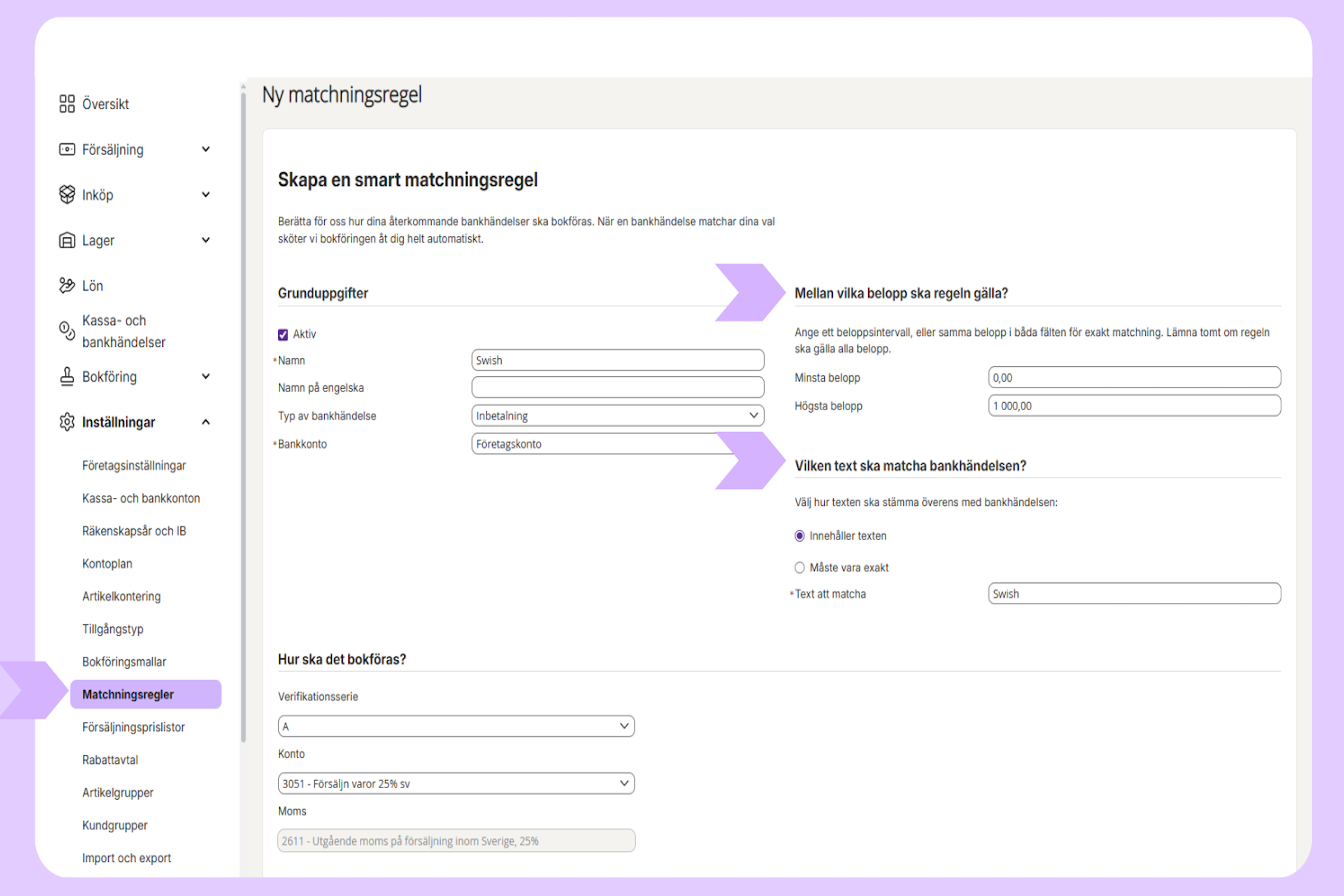This screenshot has height=896, width=1344.
Task: Click the Ny matchningsregel page title
Action: [x=342, y=95]
